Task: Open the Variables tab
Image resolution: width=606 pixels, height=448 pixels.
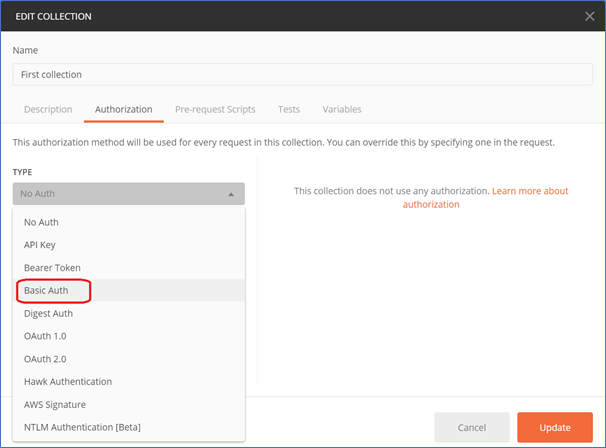Action: coord(342,109)
